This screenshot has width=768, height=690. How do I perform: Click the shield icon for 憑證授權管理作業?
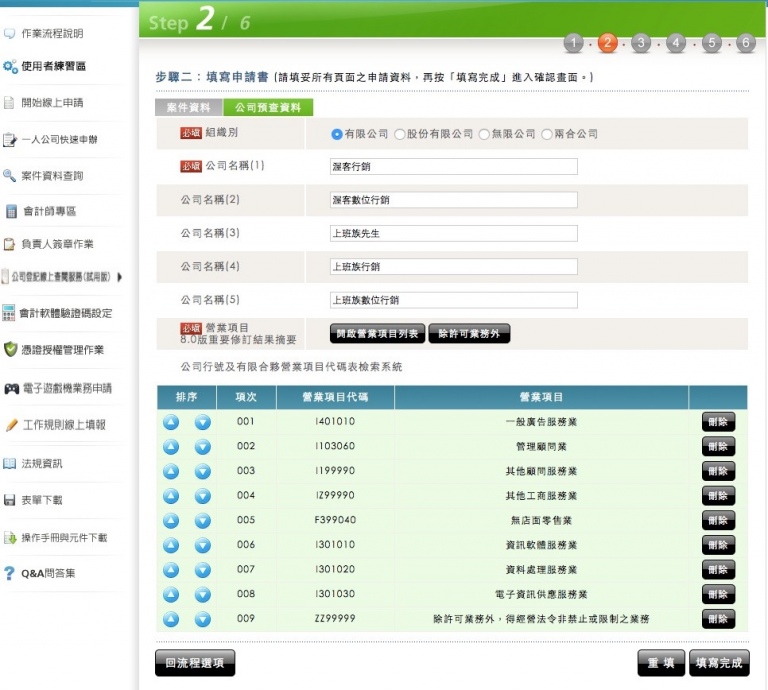click(10, 350)
